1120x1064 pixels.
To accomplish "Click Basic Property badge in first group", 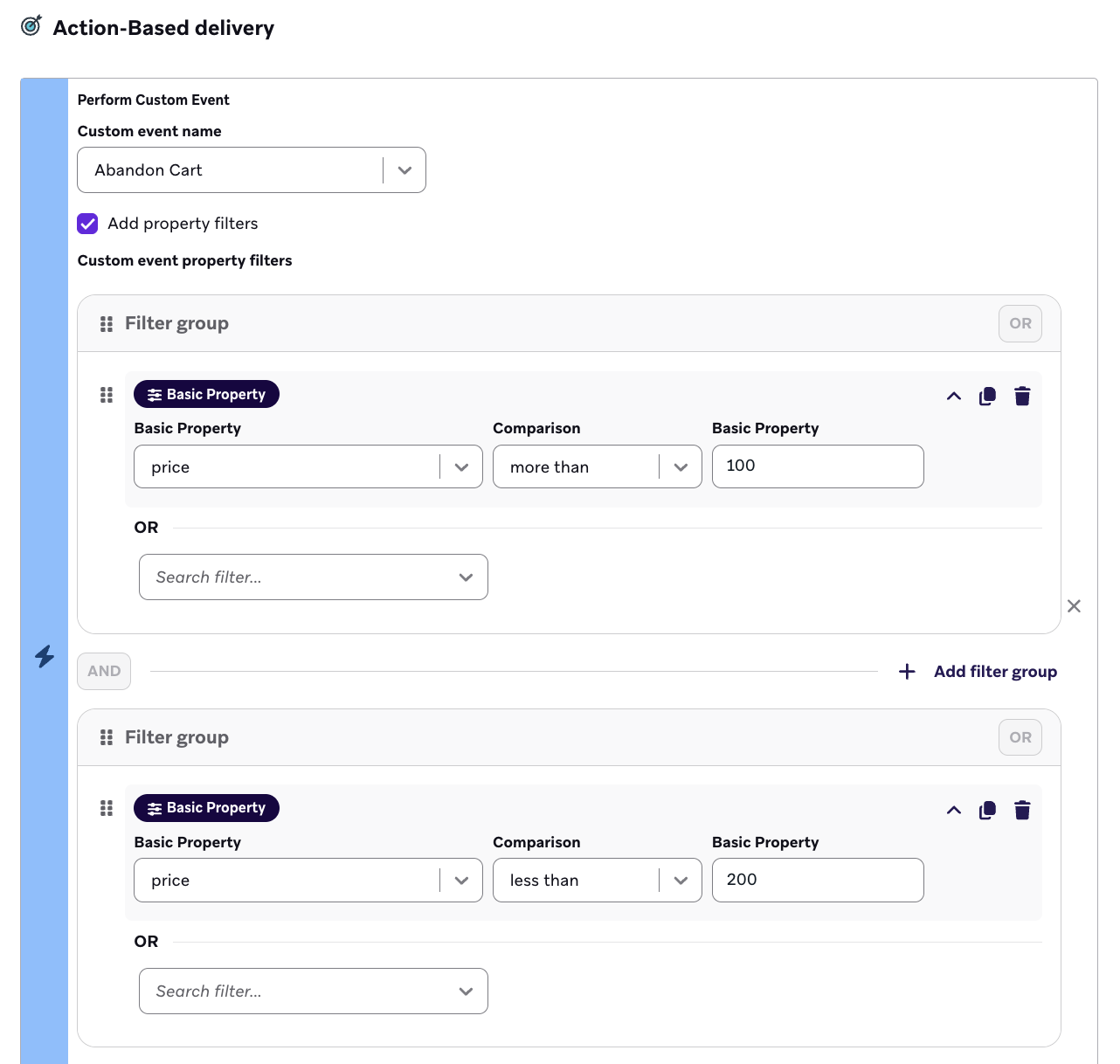I will [206, 394].
